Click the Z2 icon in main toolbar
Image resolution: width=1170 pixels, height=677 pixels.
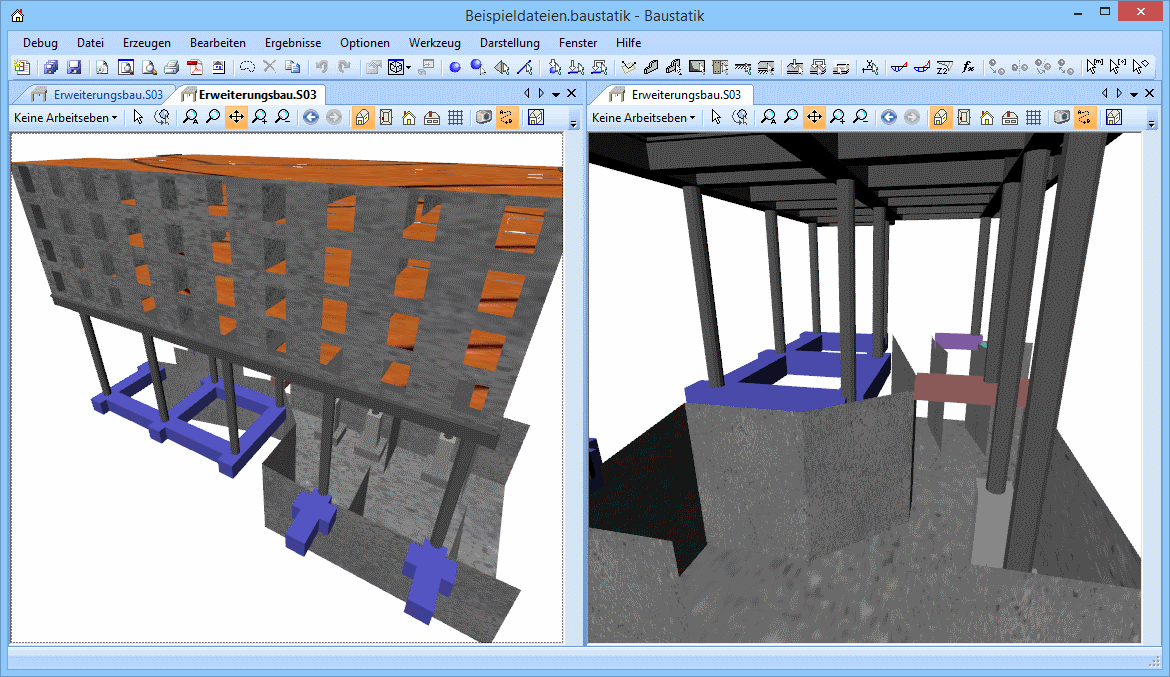[x=943, y=68]
